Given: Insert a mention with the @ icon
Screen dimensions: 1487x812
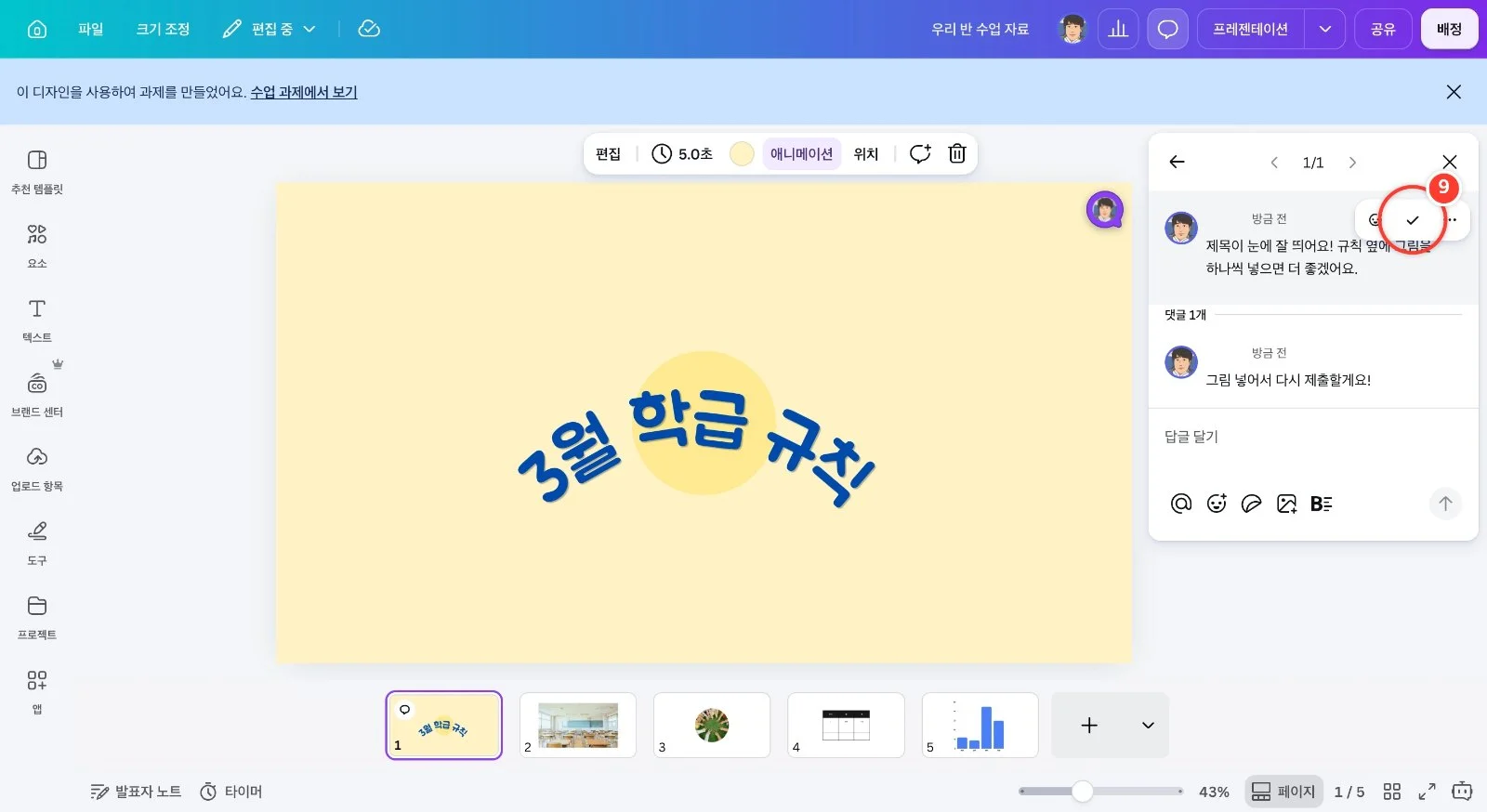Looking at the screenshot, I should [x=1181, y=504].
